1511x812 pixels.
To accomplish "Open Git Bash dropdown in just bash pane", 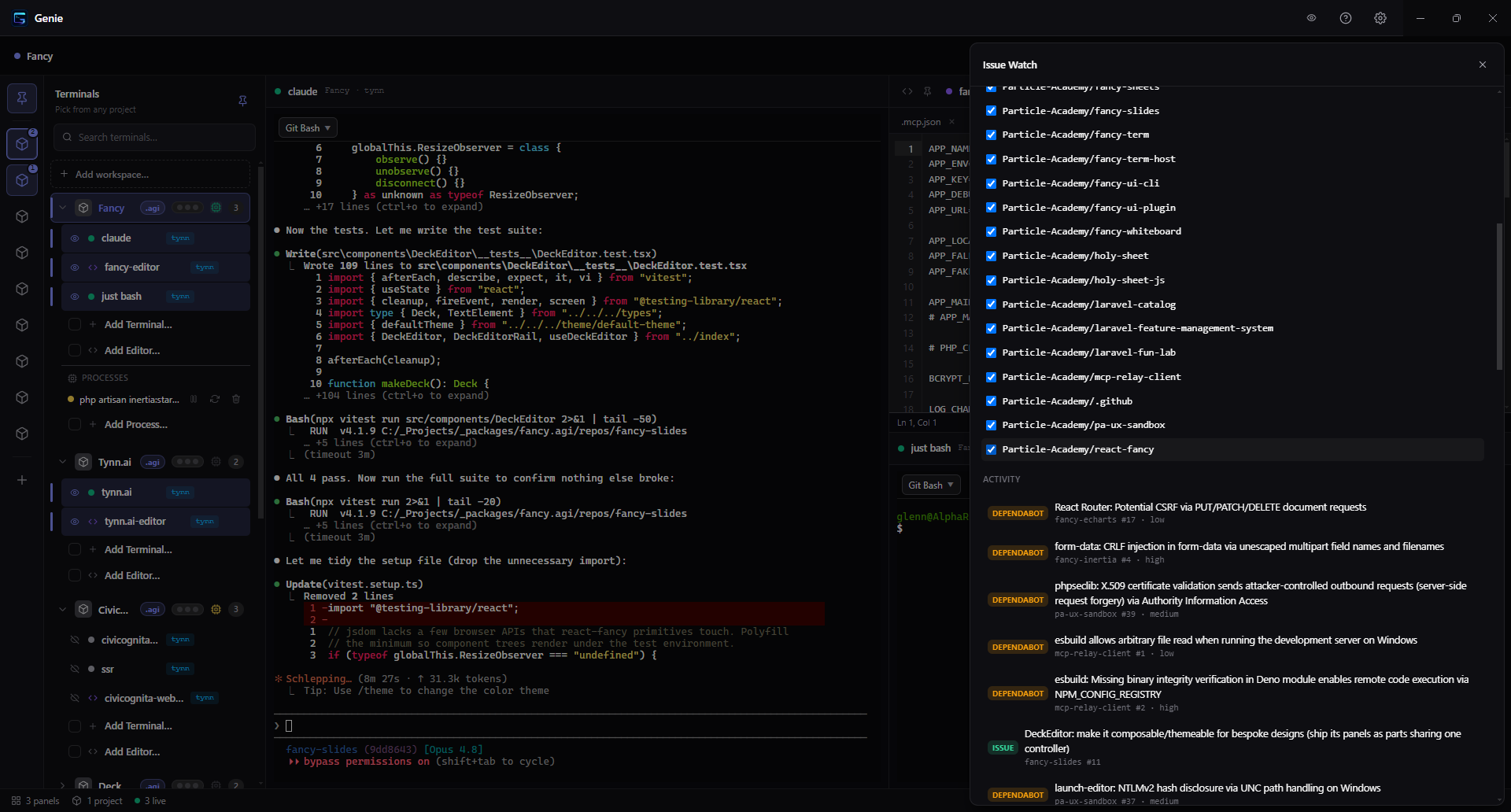I will click(930, 485).
